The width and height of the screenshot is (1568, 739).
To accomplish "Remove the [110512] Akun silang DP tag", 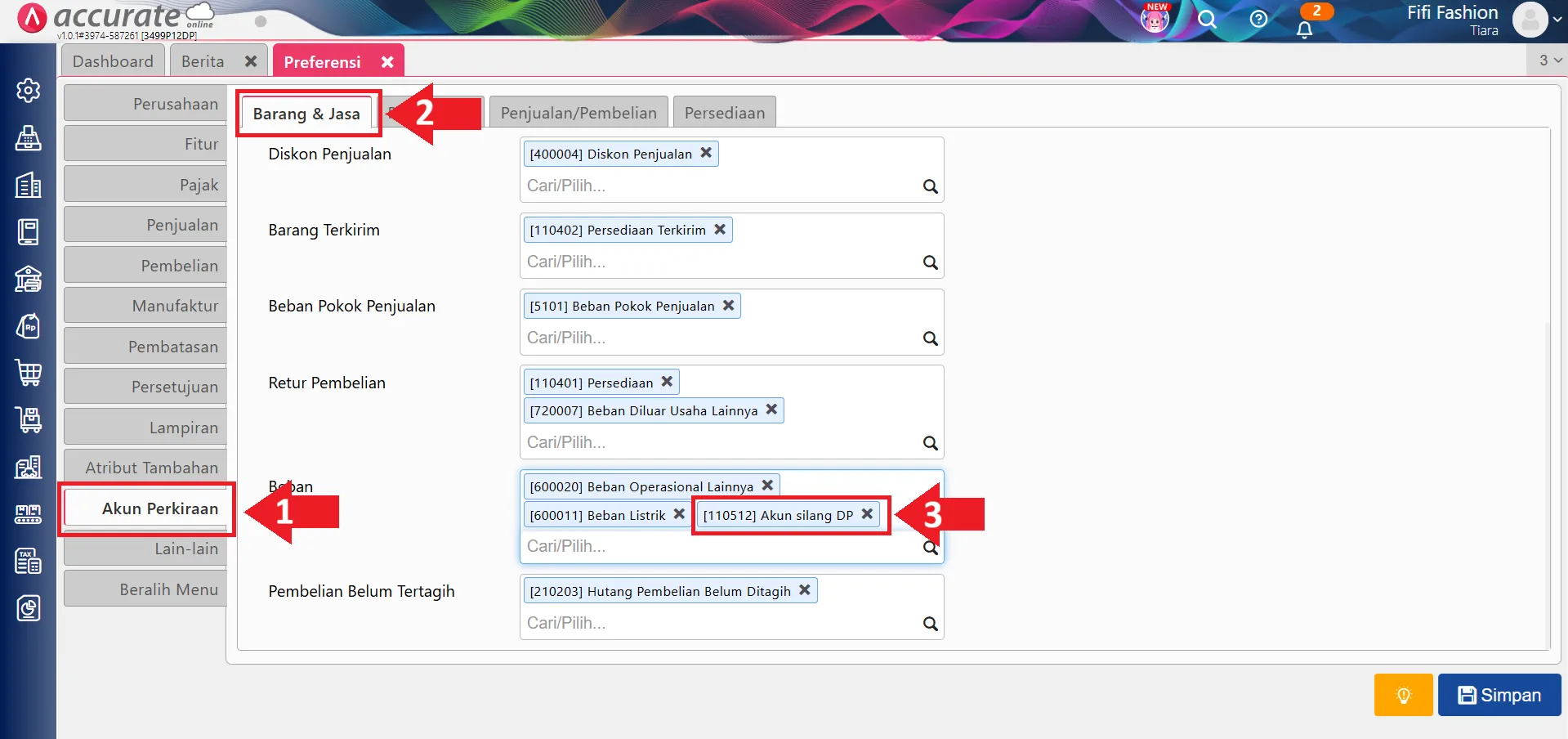I will [867, 514].
